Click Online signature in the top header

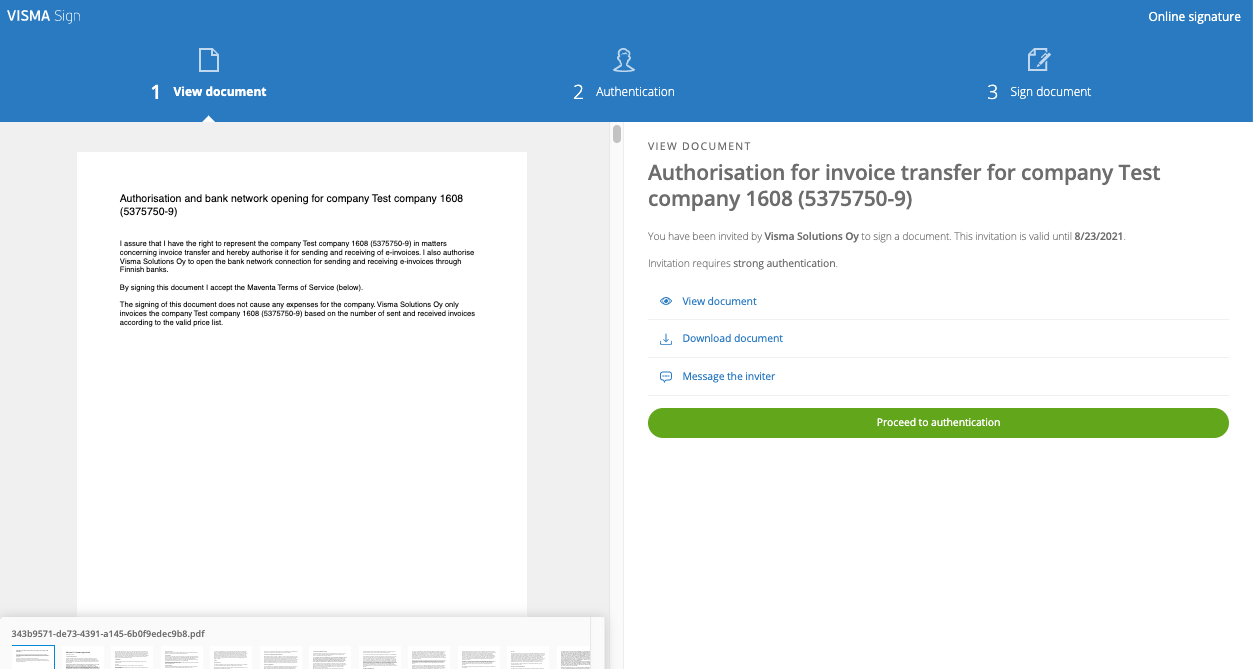[x=1194, y=17]
